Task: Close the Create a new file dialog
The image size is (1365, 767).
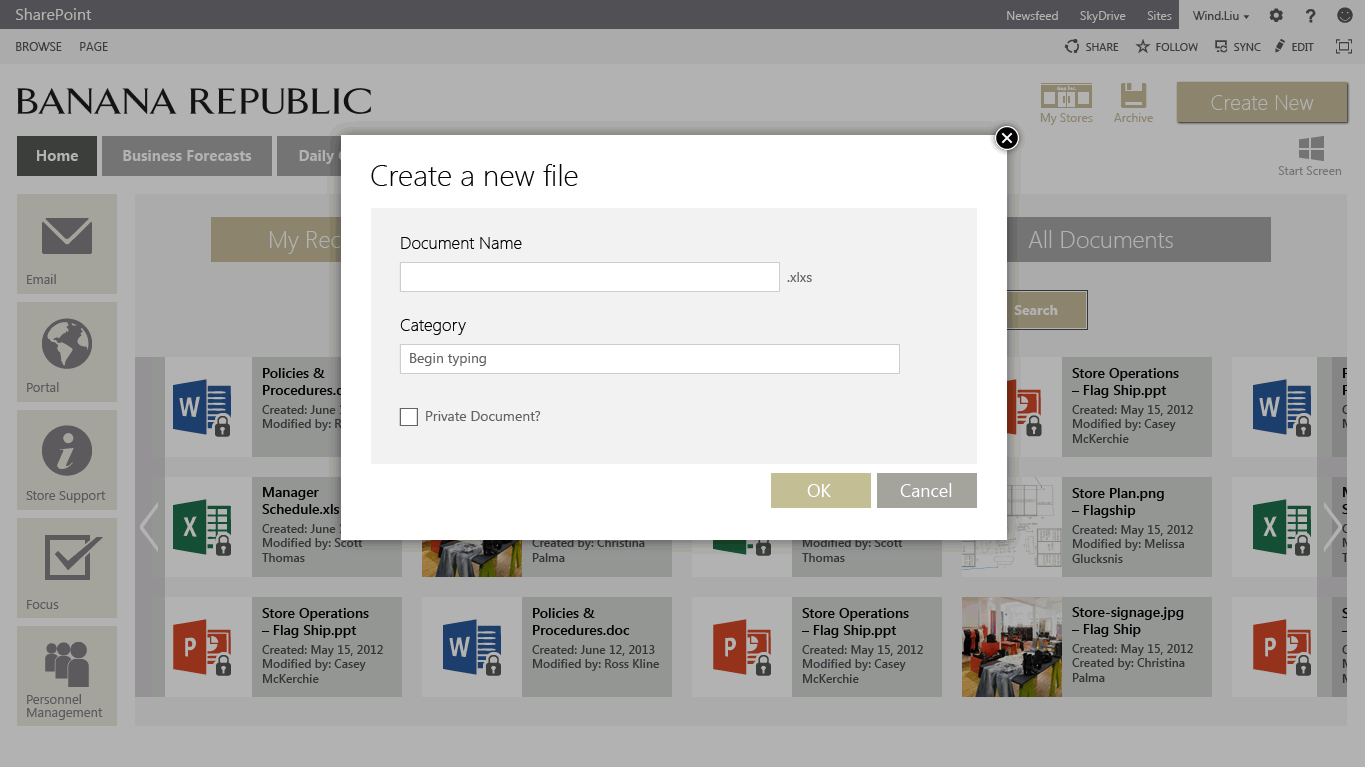Action: 1007,138
